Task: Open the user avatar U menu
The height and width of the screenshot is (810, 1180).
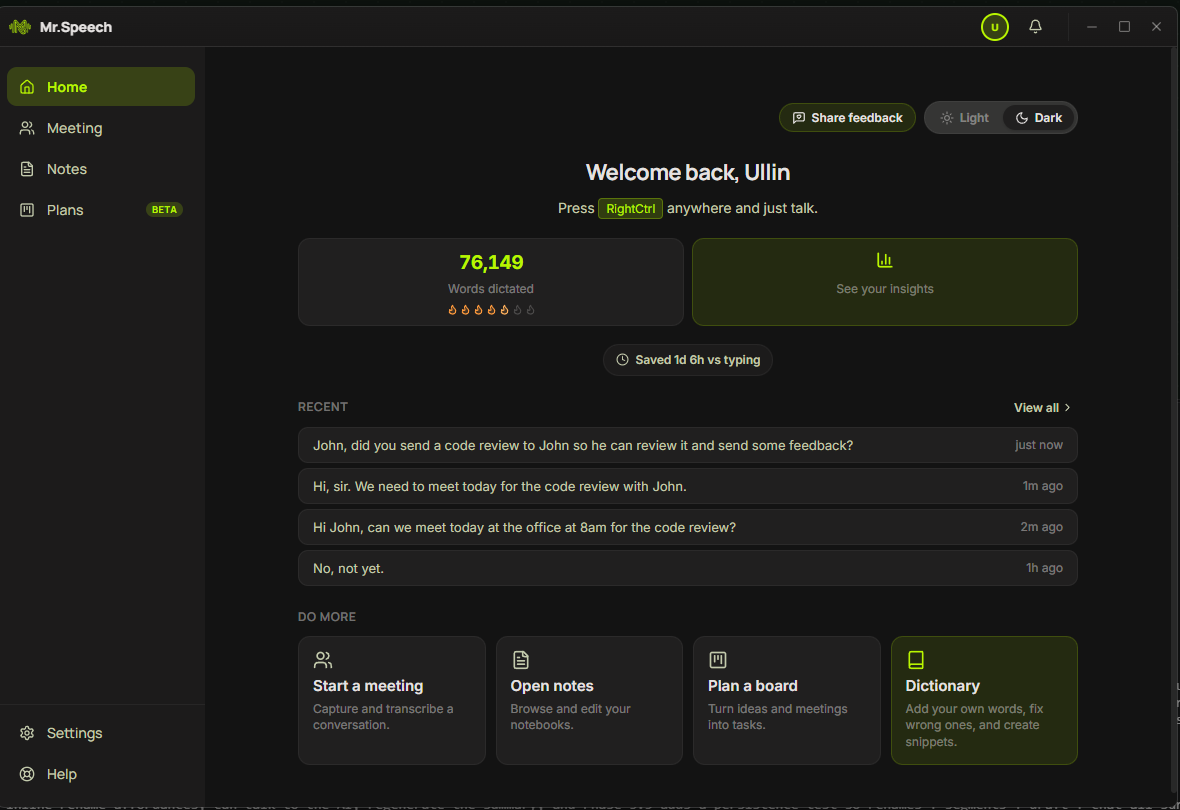Action: click(994, 27)
